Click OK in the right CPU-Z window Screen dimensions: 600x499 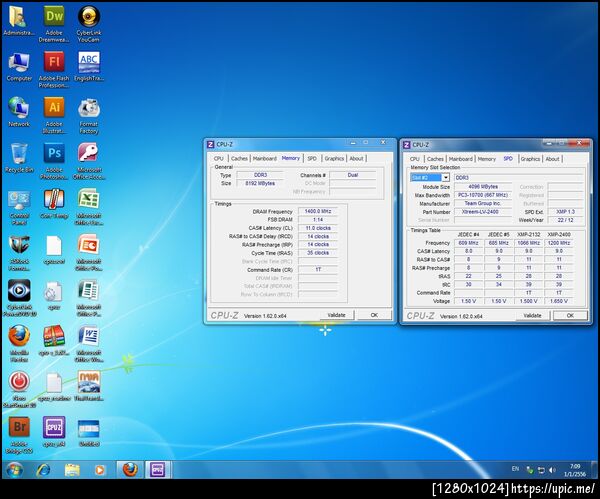tap(570, 315)
